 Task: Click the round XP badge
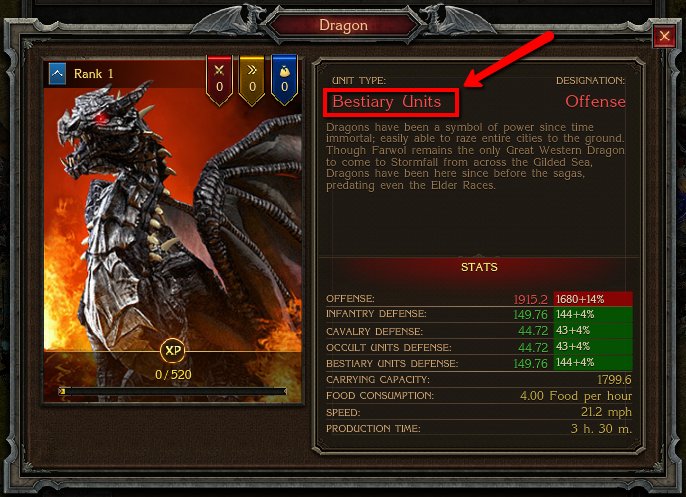[173, 350]
